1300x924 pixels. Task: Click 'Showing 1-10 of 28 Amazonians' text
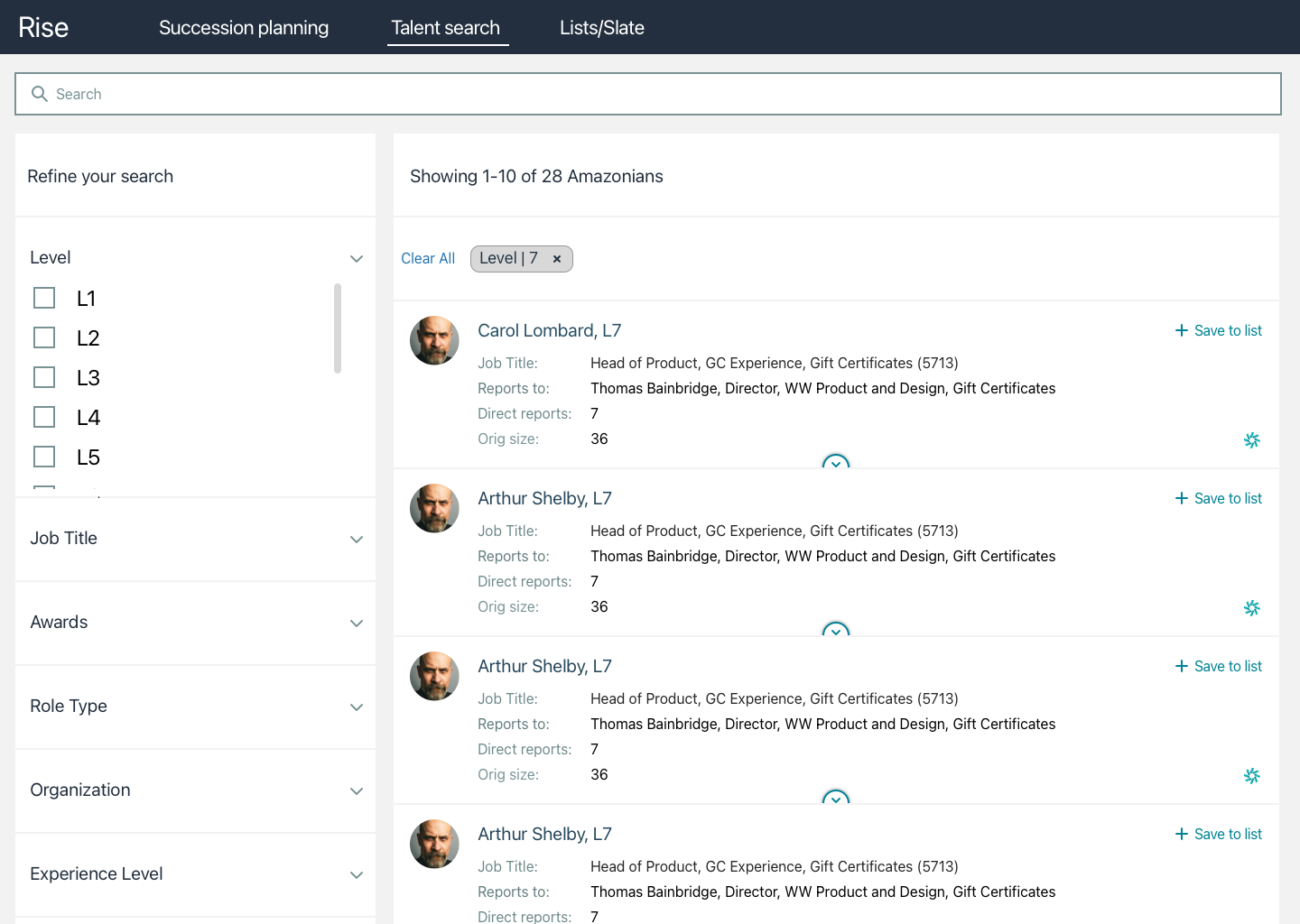(x=536, y=176)
